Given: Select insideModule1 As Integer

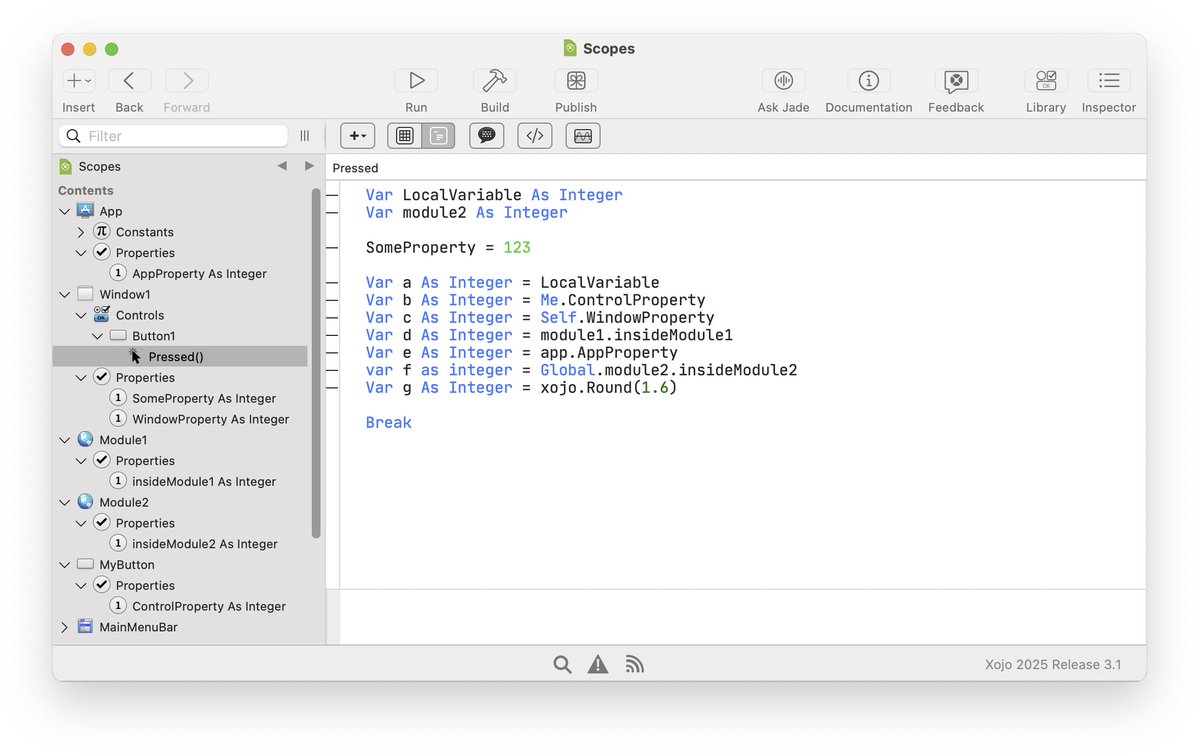Looking at the screenshot, I should tap(203, 481).
